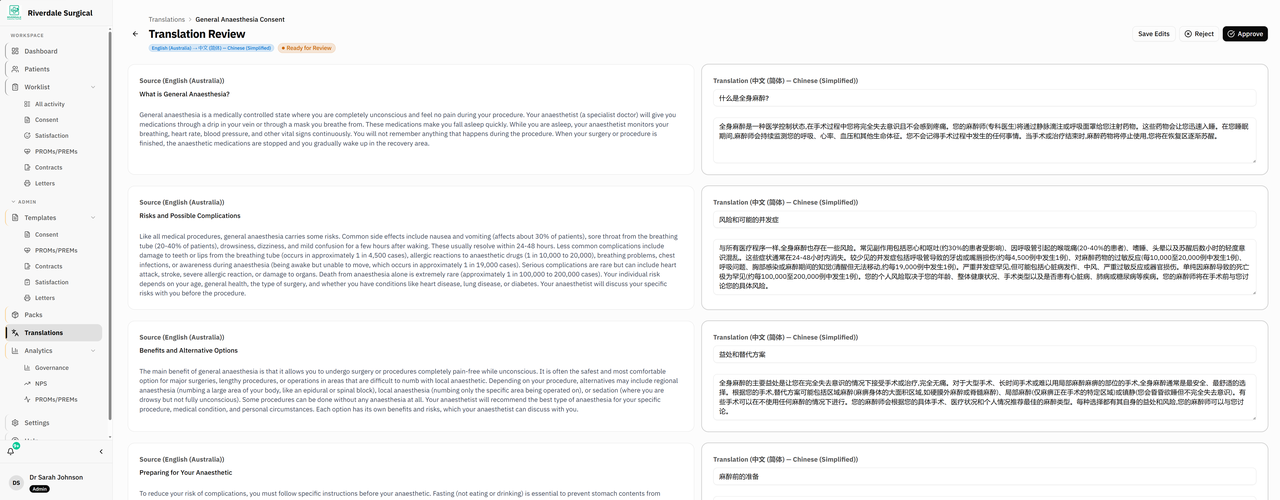Click the Governance icon under Analytics
Screen dimensions: 1280x500
tap(26, 368)
